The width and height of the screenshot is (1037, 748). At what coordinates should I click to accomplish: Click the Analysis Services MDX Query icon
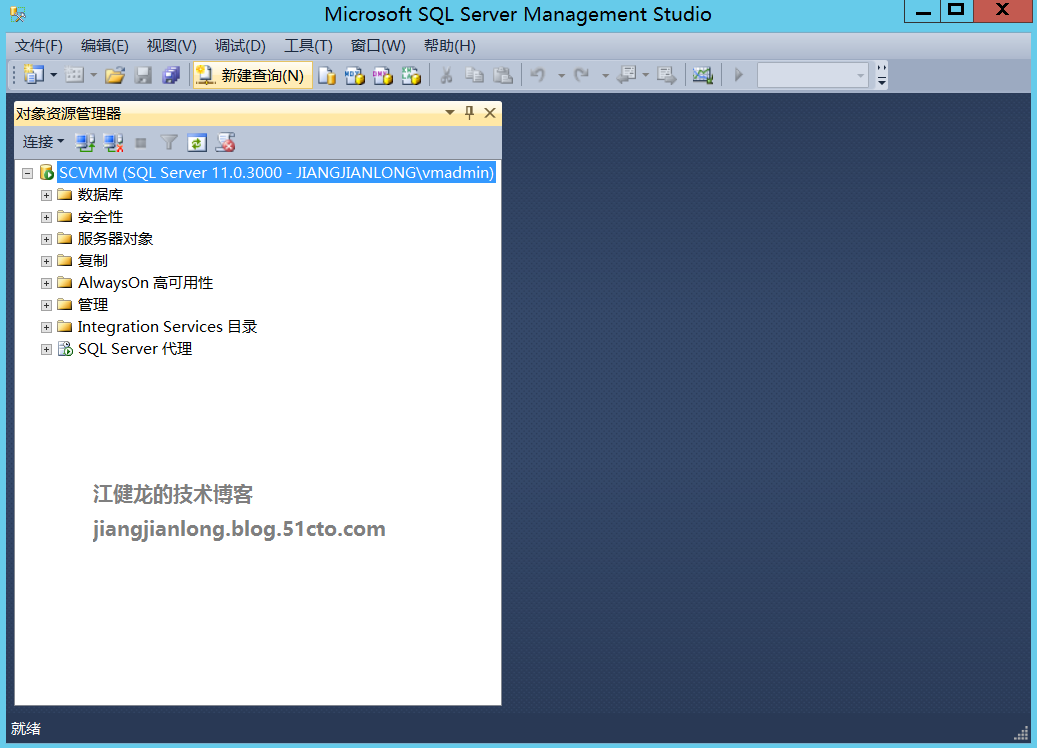point(354,75)
